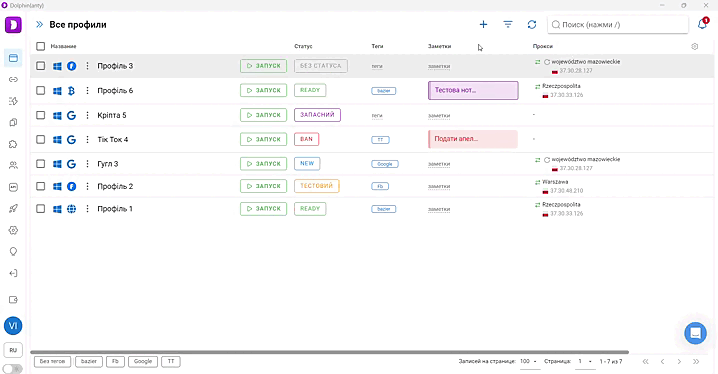
Task: Open page number dropdown
Action: (585, 362)
